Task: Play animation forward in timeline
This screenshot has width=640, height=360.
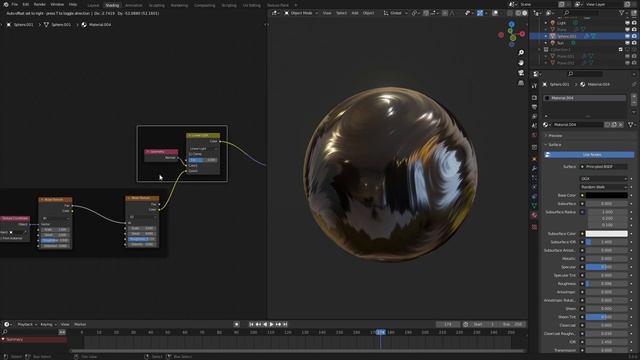Action: (271, 324)
